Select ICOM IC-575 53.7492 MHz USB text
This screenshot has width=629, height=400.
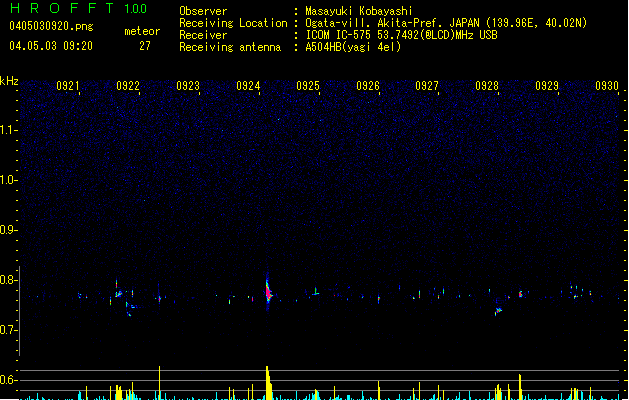point(401,35)
